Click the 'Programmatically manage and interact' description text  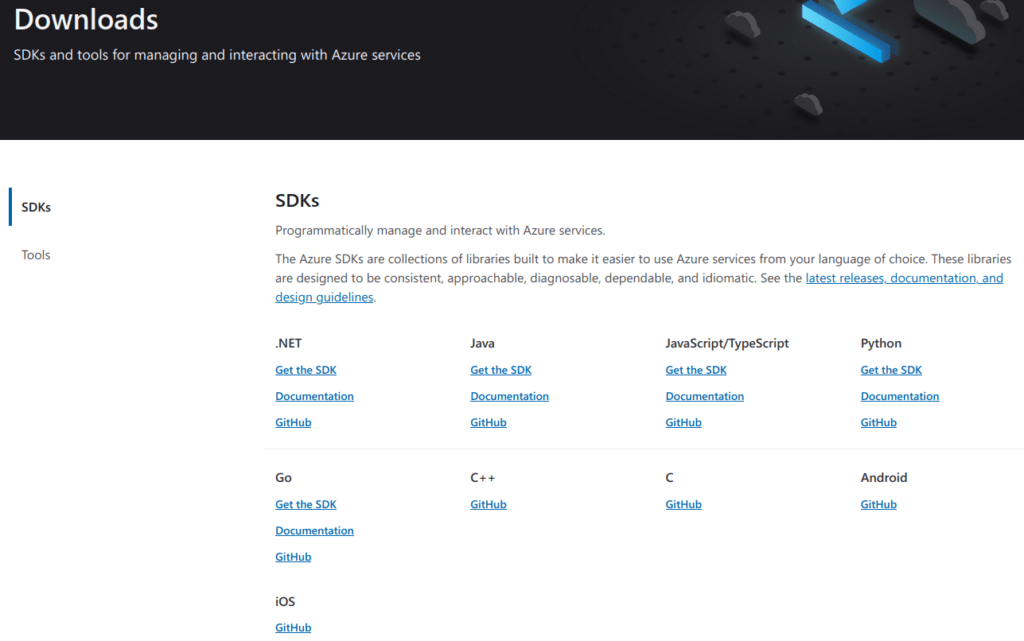[x=440, y=230]
